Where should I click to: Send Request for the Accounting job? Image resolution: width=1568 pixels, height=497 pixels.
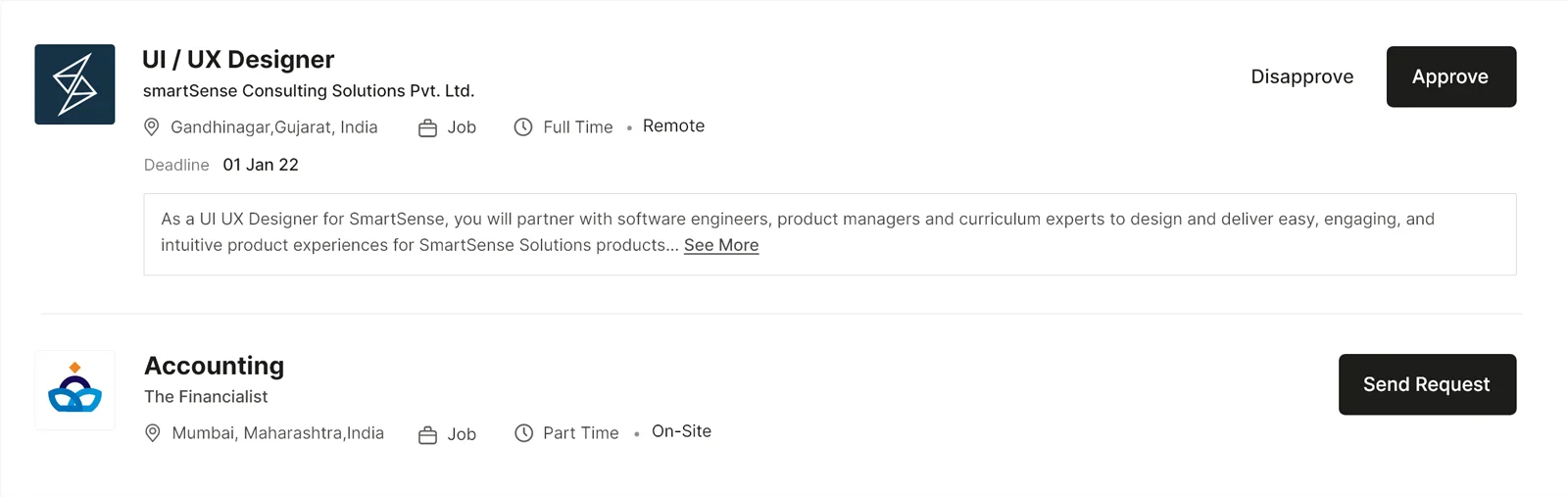pyautogui.click(x=1427, y=384)
